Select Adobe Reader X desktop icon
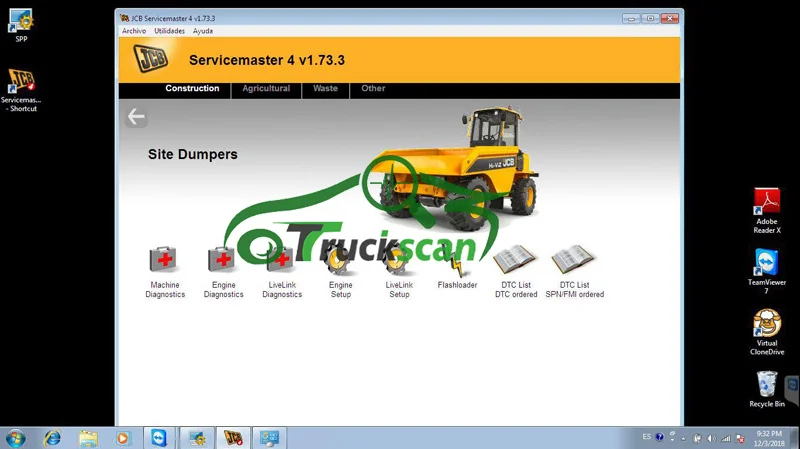 click(x=767, y=211)
